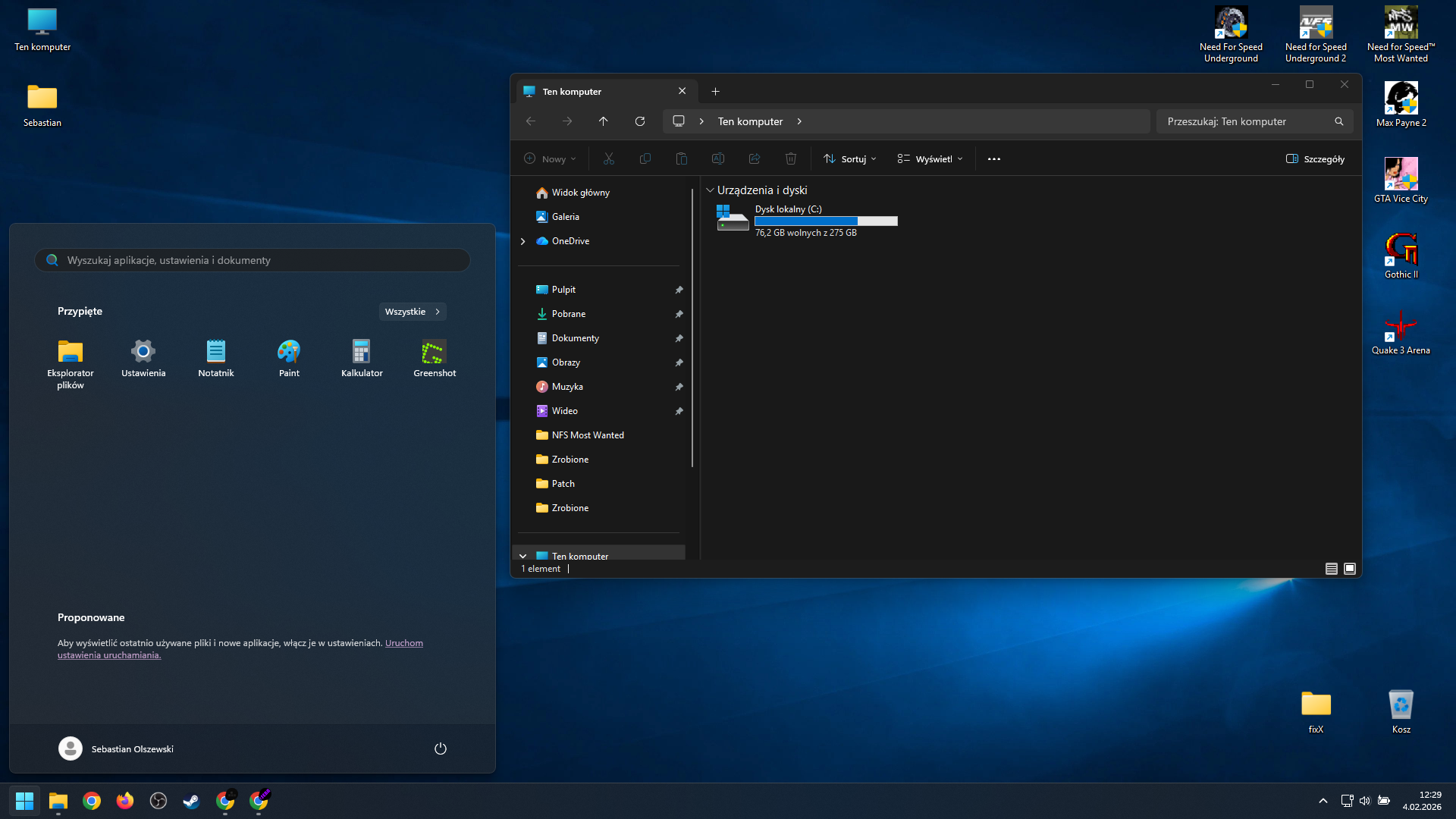
Task: Go up one folder level
Action: 603,121
